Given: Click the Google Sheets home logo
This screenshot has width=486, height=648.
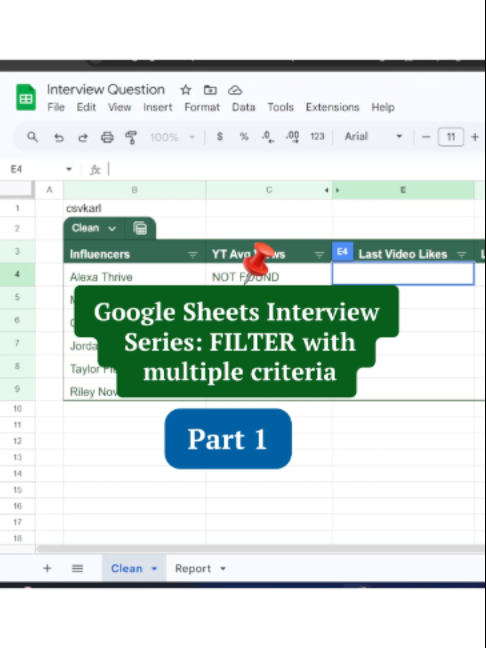Looking at the screenshot, I should point(26,98).
